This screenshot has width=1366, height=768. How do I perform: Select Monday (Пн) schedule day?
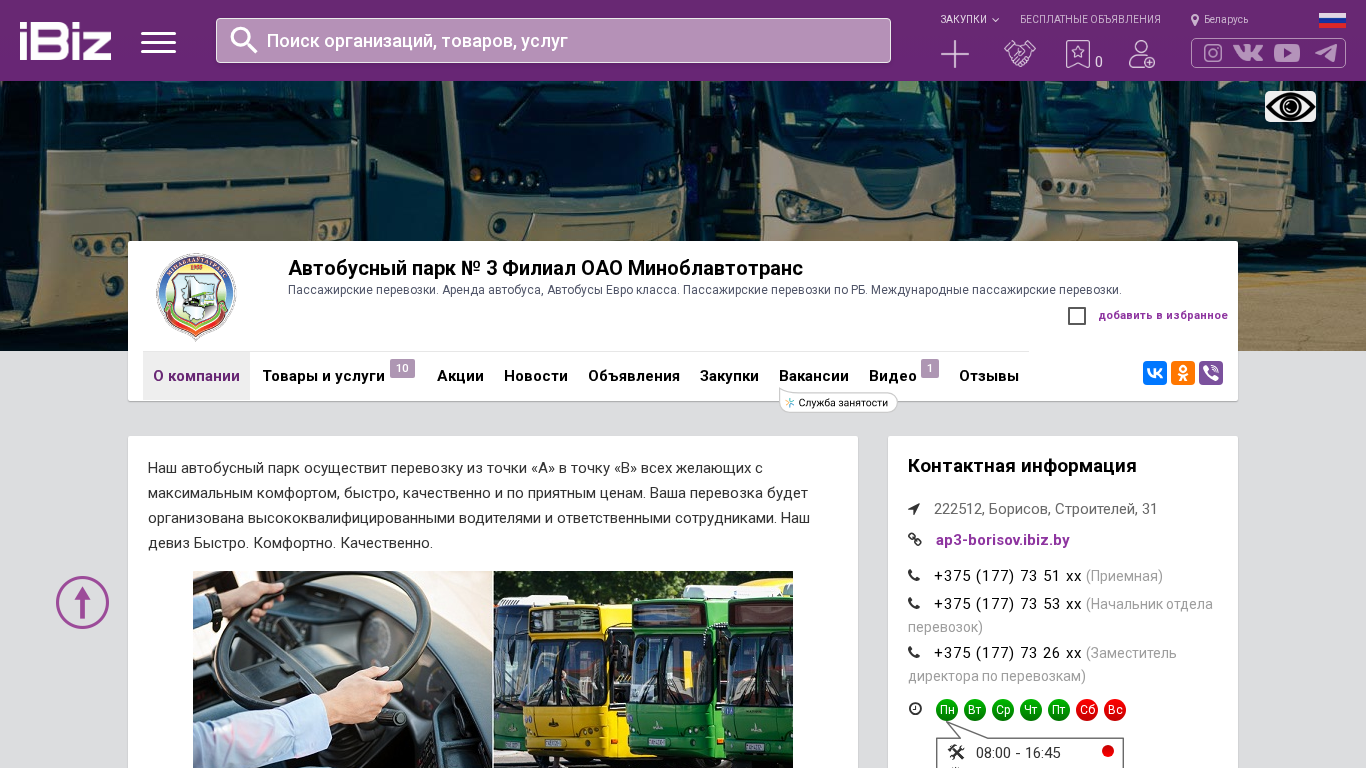947,710
